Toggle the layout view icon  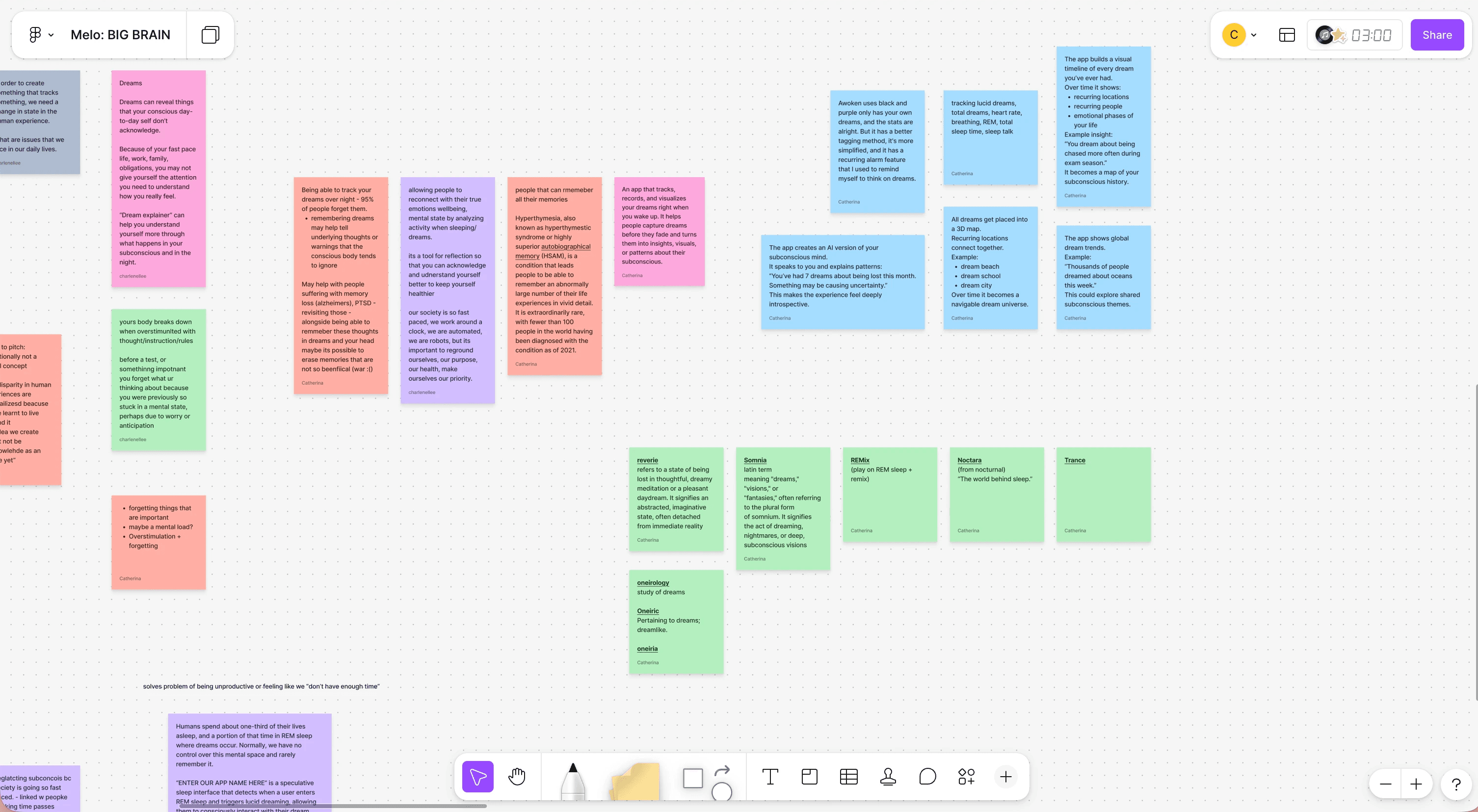(x=1287, y=35)
